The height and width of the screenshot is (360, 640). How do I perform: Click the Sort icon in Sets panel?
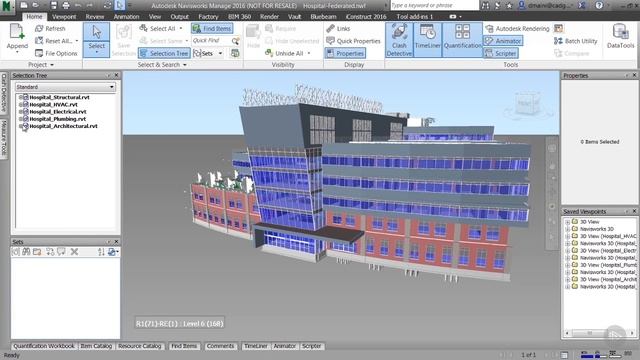point(101,252)
